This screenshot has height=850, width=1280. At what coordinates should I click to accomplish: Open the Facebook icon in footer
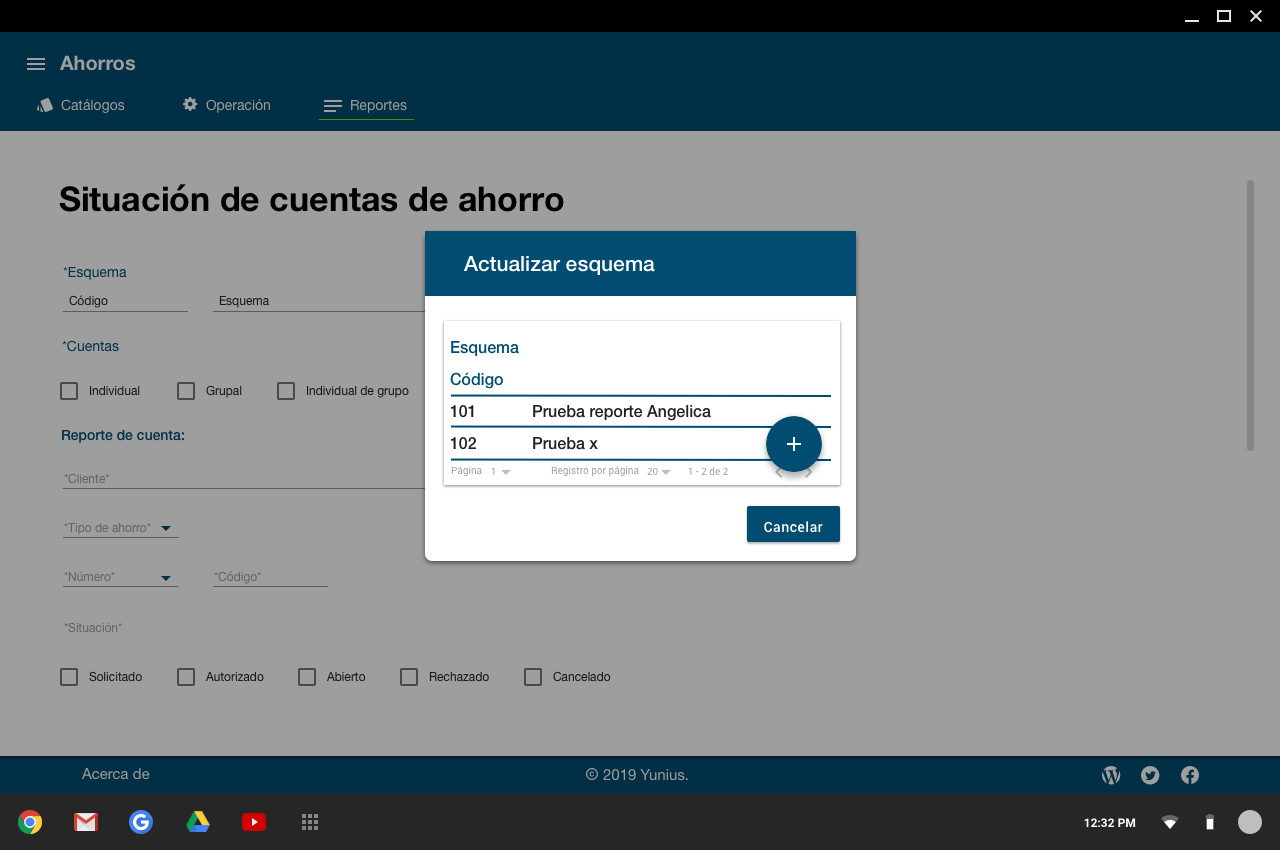pos(1190,775)
